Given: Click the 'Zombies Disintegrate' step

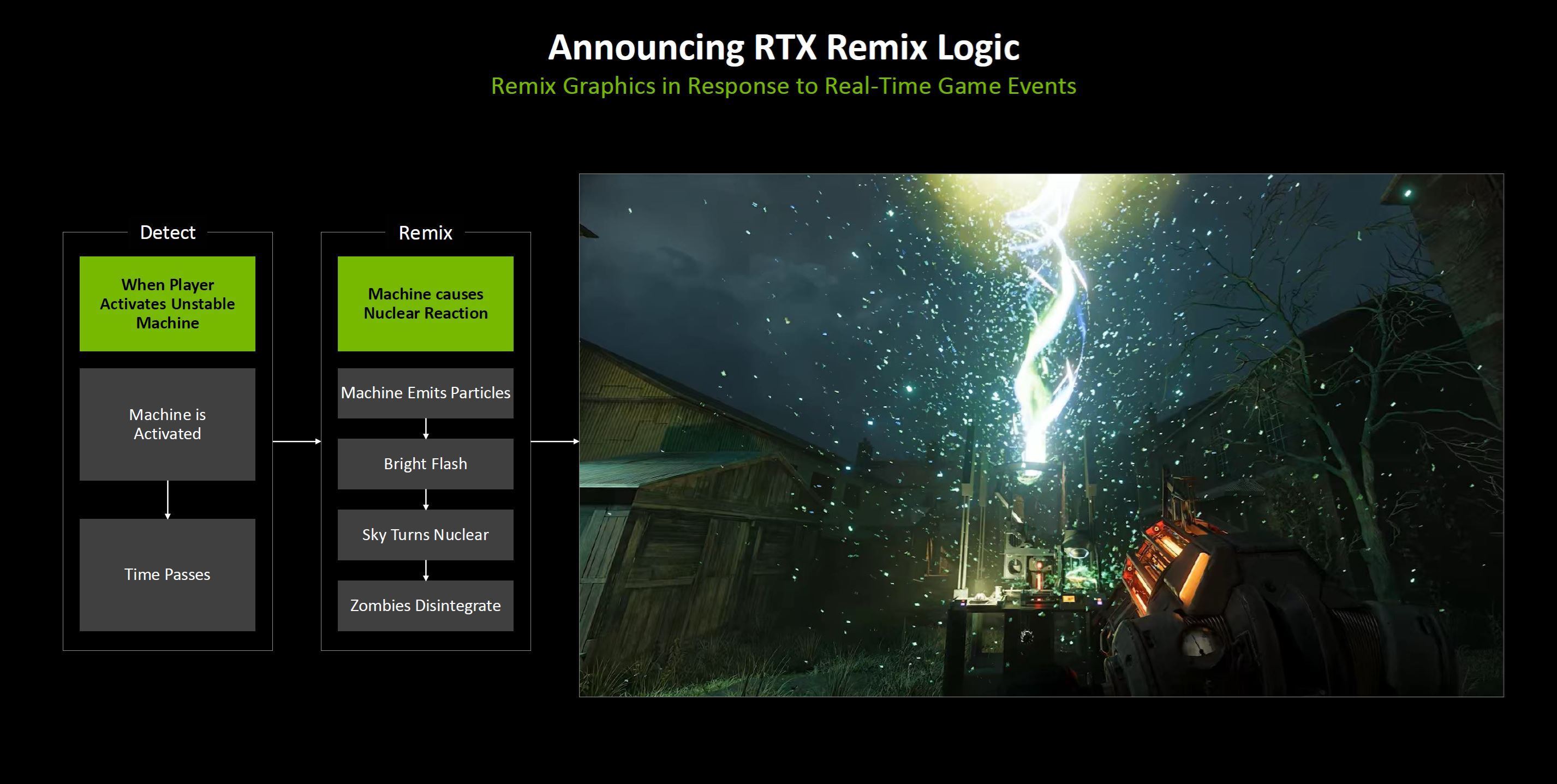Looking at the screenshot, I should pos(425,605).
